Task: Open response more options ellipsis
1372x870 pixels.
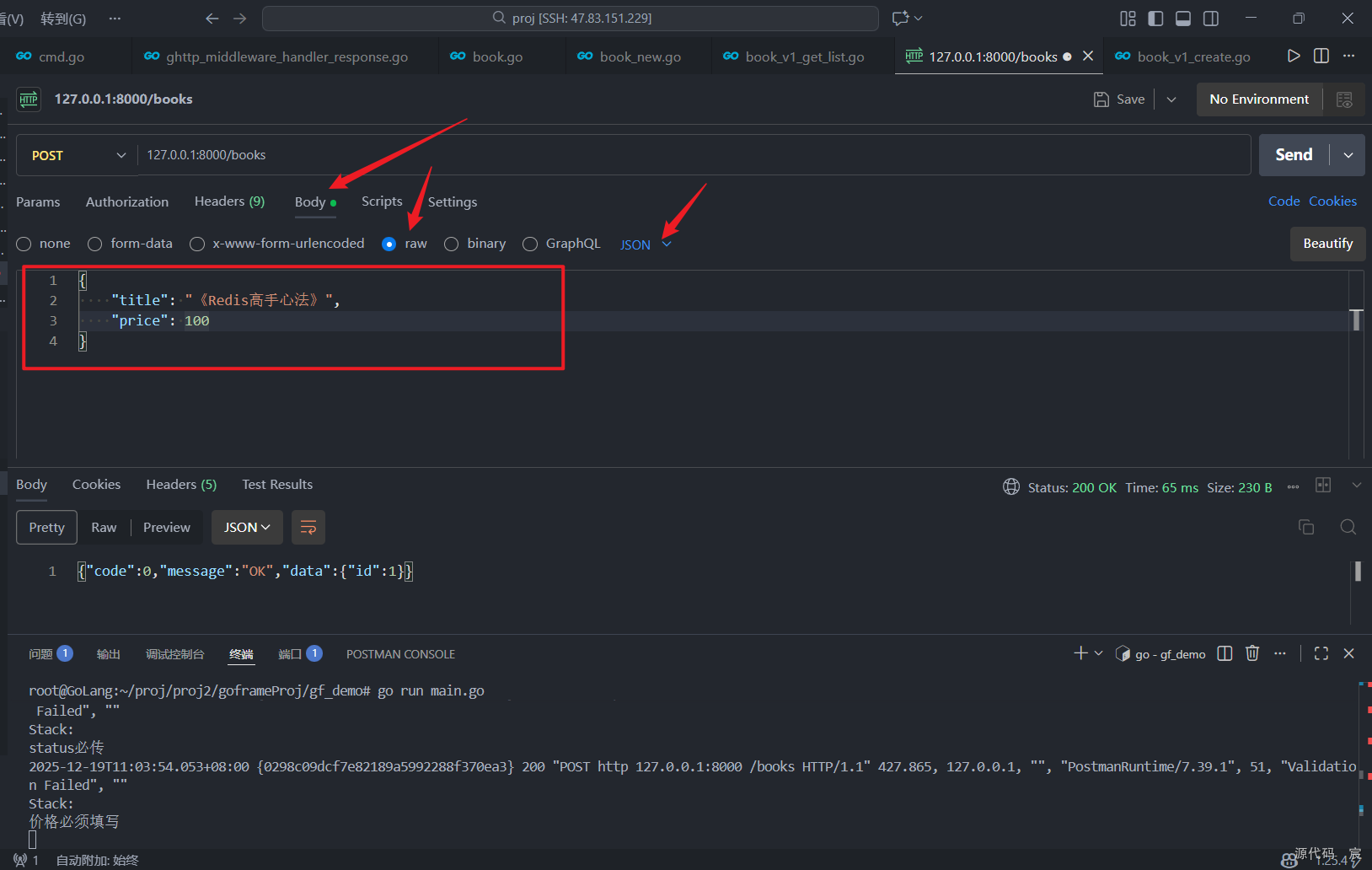Action: click(x=1293, y=487)
